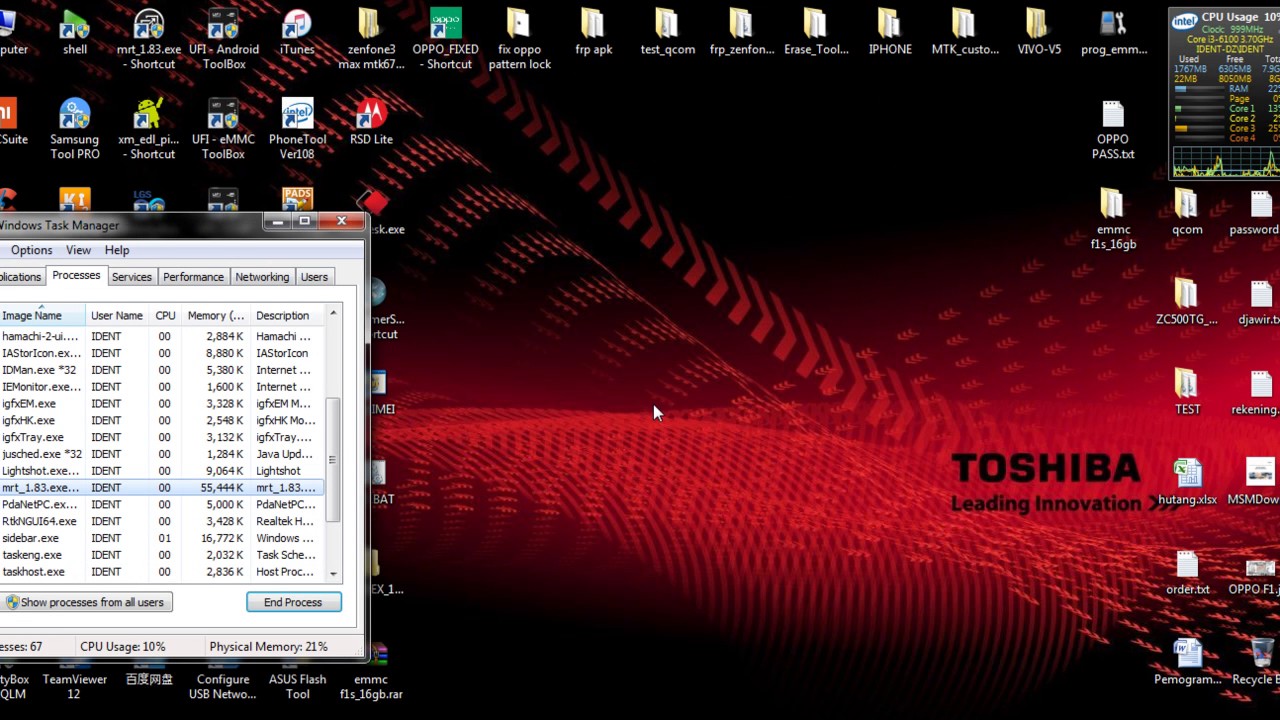The width and height of the screenshot is (1280, 720).
Task: Launch UFI - Android ToolBox icon
Action: (223, 38)
